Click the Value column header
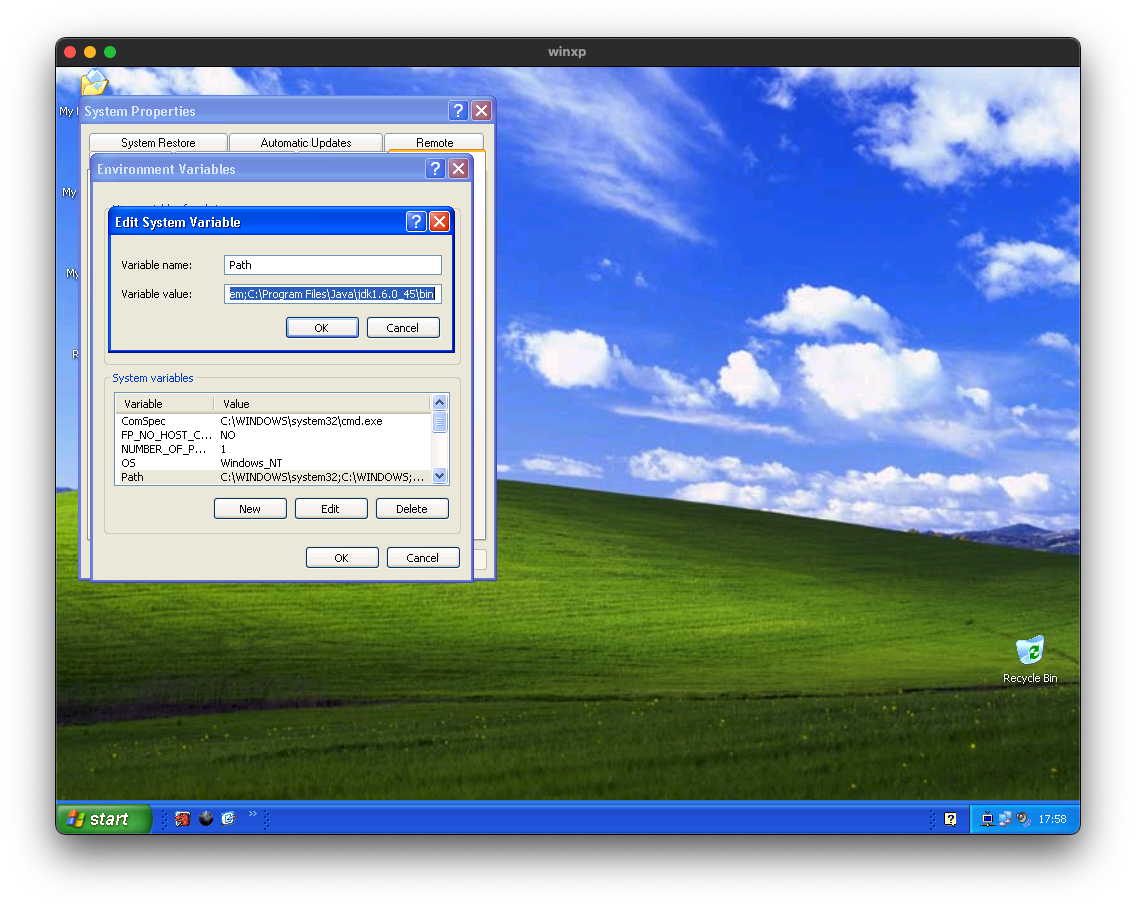 (322, 404)
